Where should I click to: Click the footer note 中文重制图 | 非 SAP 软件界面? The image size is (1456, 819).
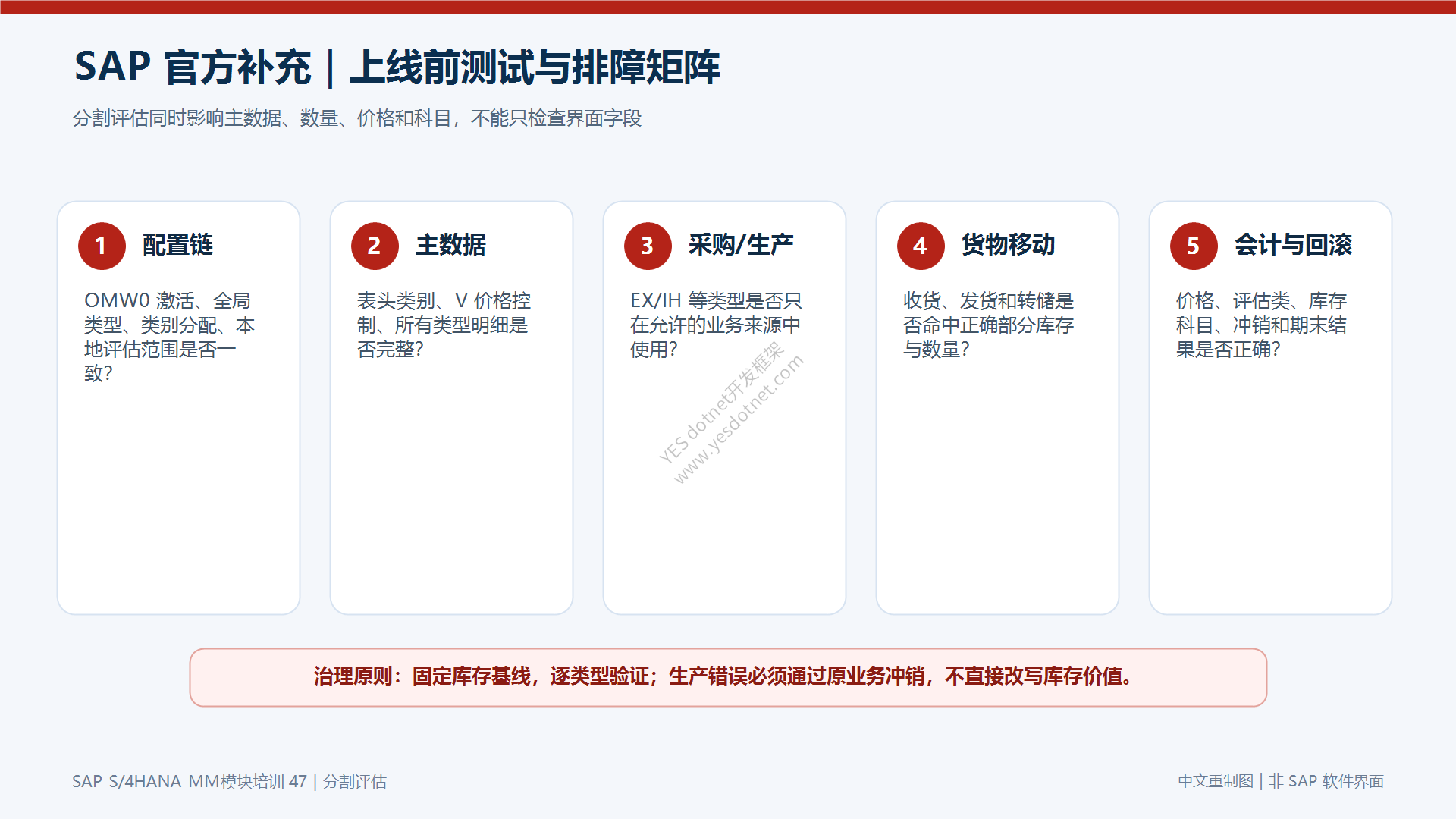coord(1281,781)
